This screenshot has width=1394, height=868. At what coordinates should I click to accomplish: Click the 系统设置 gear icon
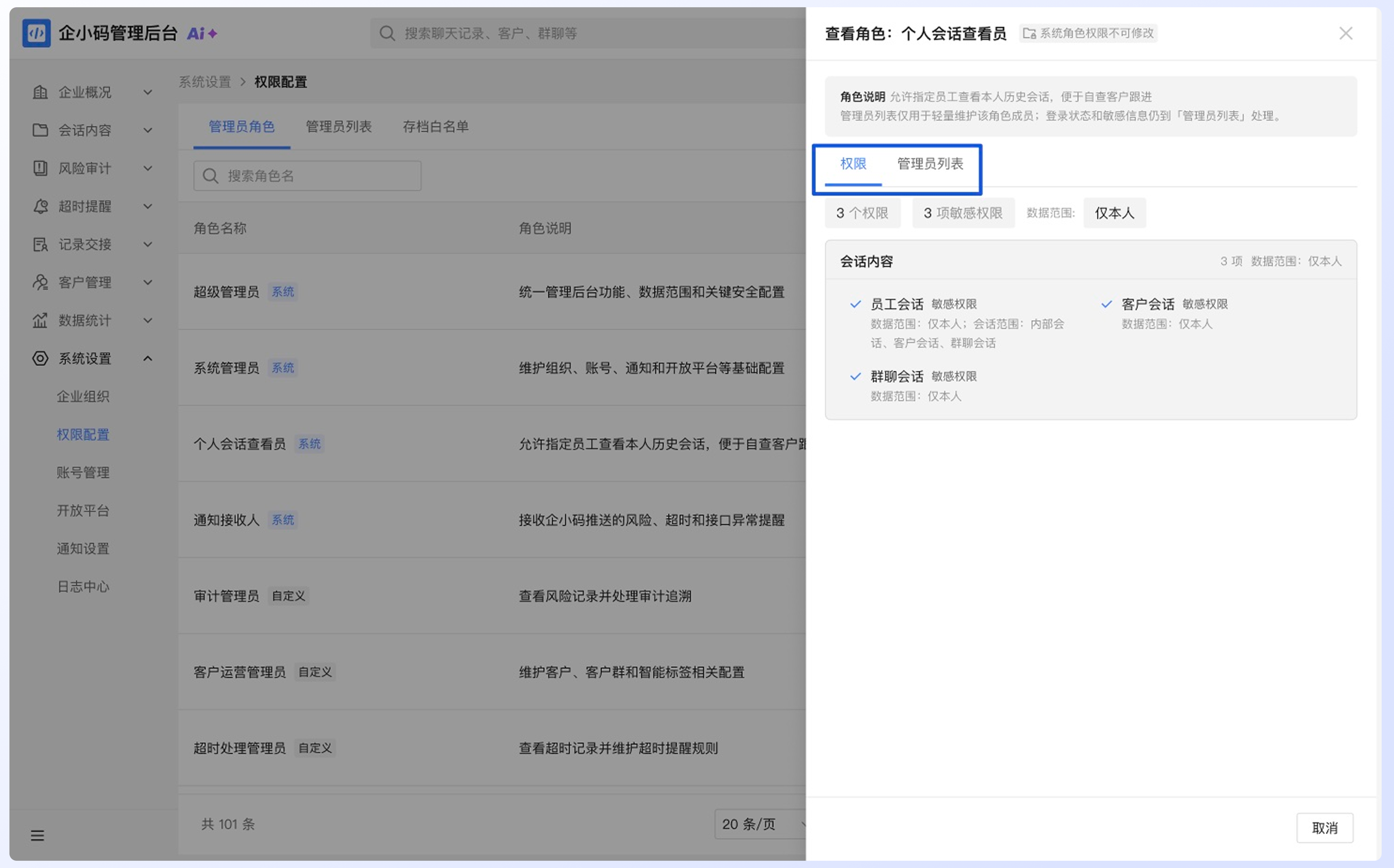40,358
